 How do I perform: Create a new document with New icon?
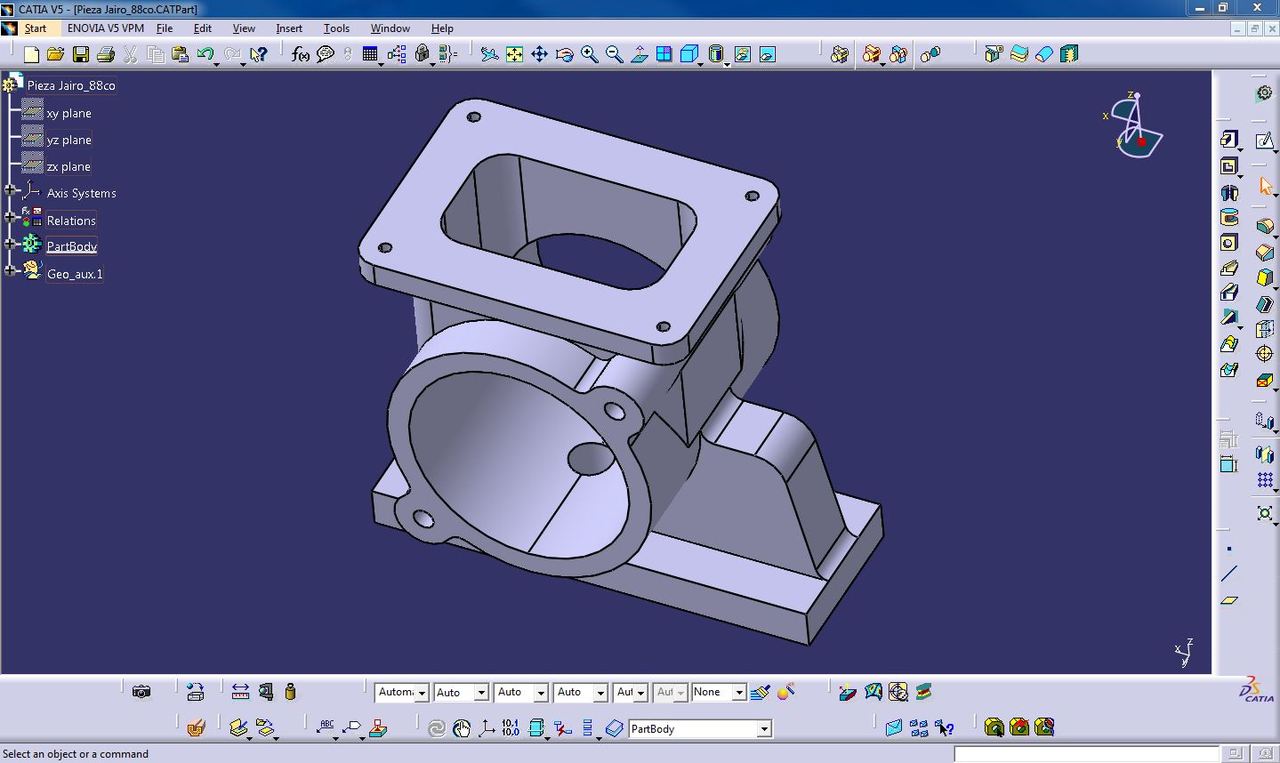(x=31, y=54)
